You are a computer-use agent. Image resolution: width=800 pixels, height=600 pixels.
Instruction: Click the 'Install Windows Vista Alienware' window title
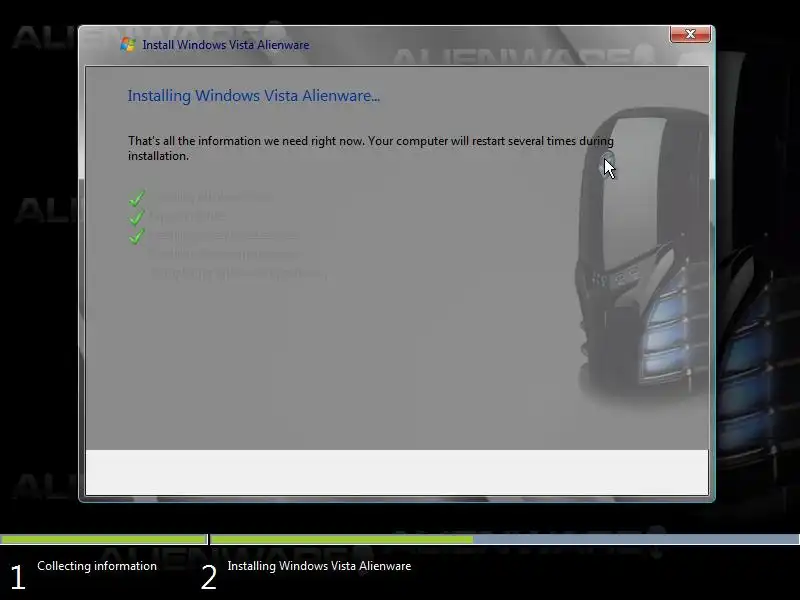tap(226, 45)
